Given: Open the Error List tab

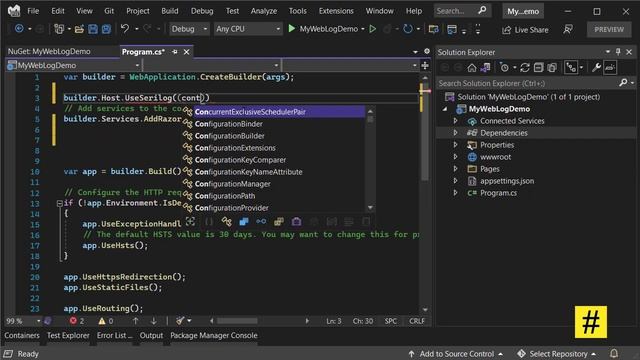Looking at the screenshot, I should (x=114, y=336).
